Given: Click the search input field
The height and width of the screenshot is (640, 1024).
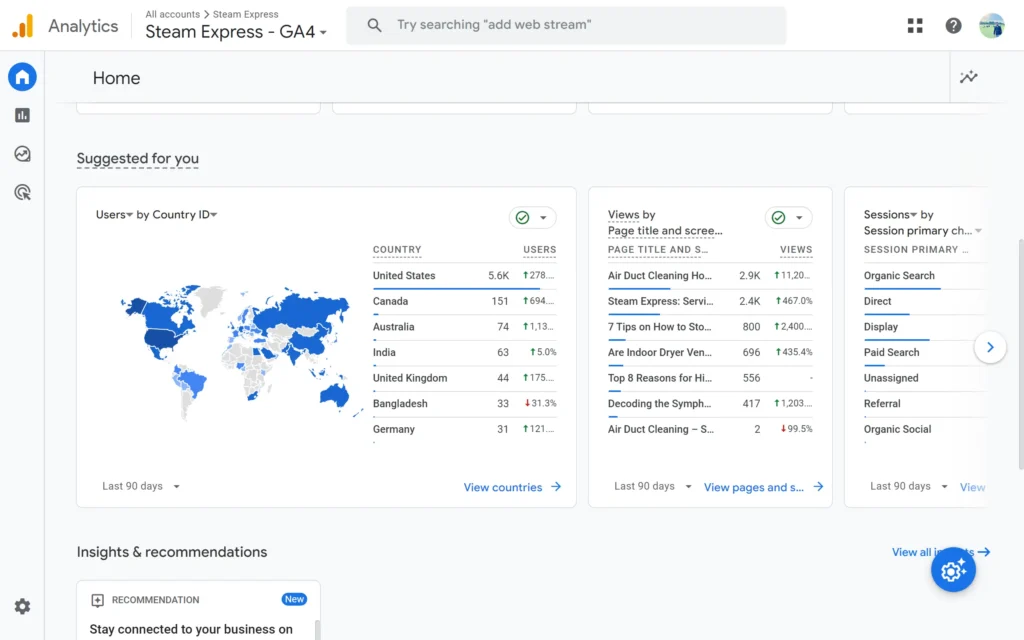Looking at the screenshot, I should click(x=580, y=25).
